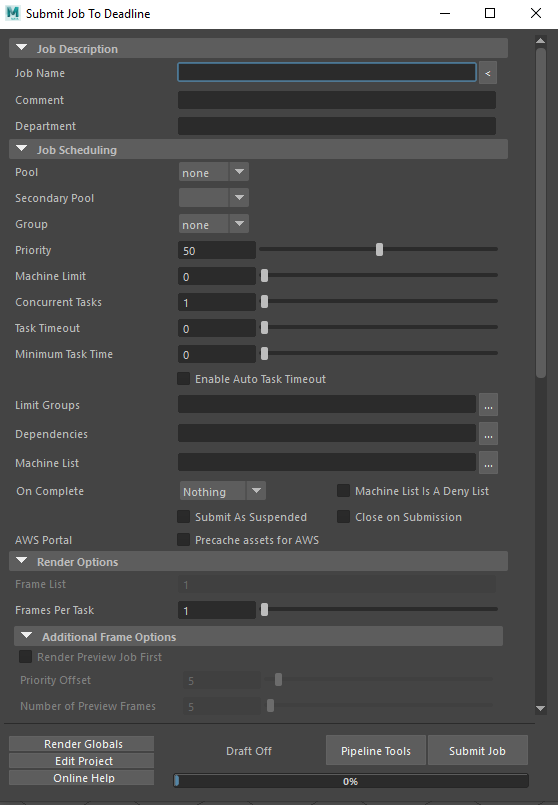
Task: Open the Pool dropdown
Action: tap(214, 172)
